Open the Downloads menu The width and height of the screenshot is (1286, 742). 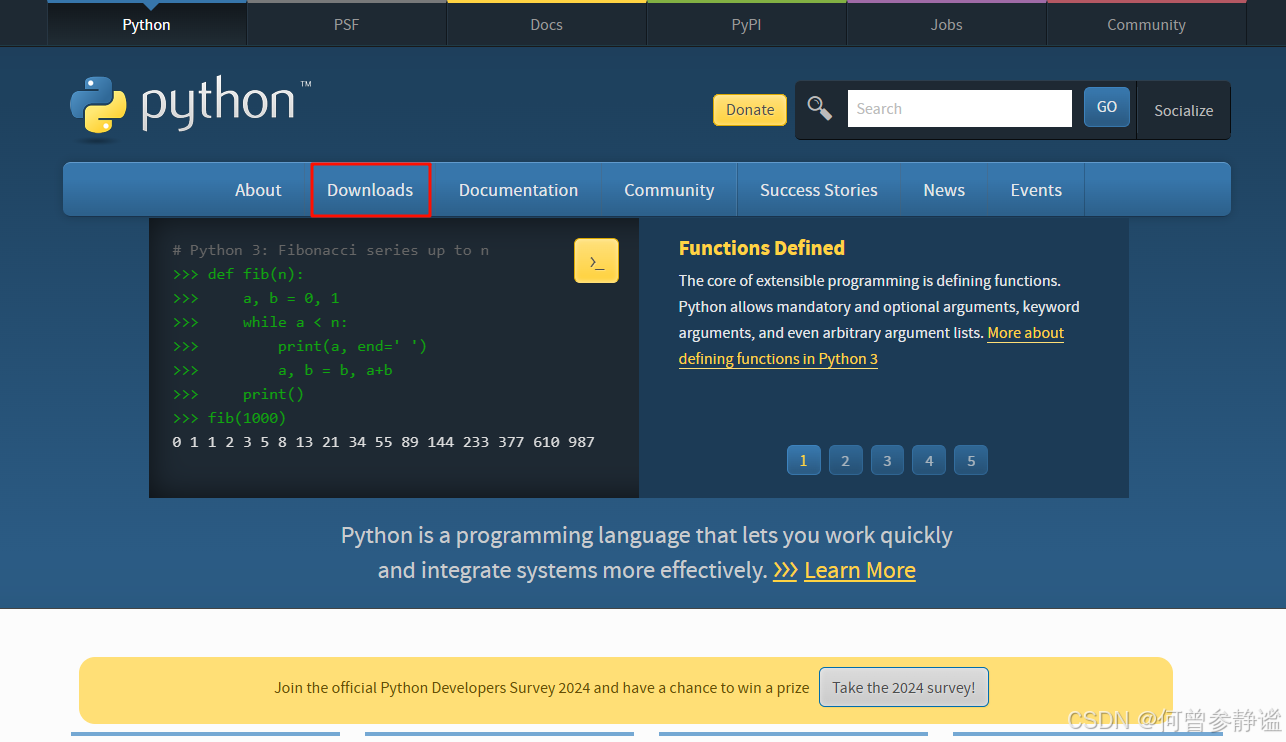(370, 190)
